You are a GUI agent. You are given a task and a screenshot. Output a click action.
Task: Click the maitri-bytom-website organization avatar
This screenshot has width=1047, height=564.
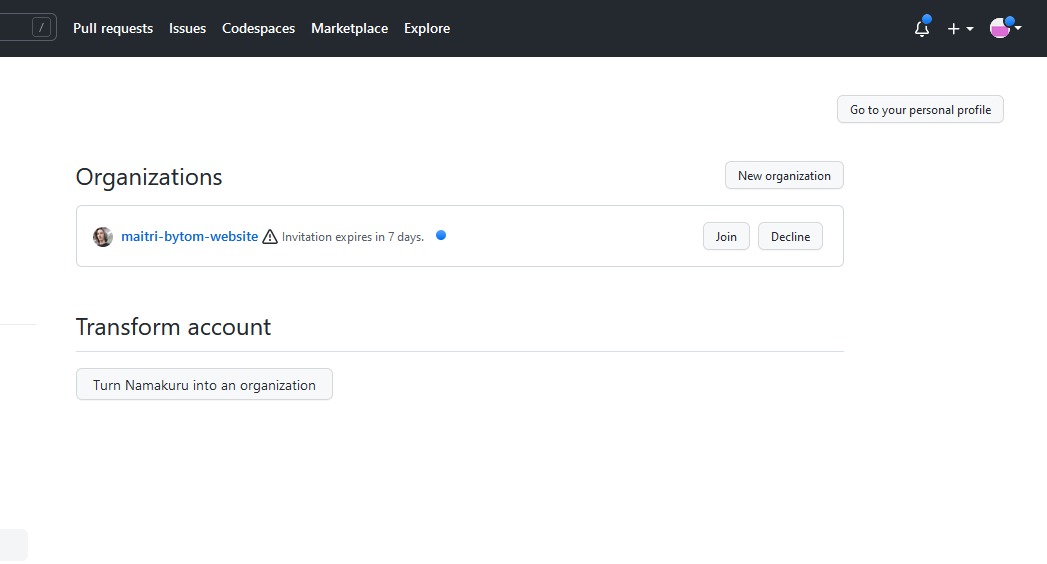103,236
